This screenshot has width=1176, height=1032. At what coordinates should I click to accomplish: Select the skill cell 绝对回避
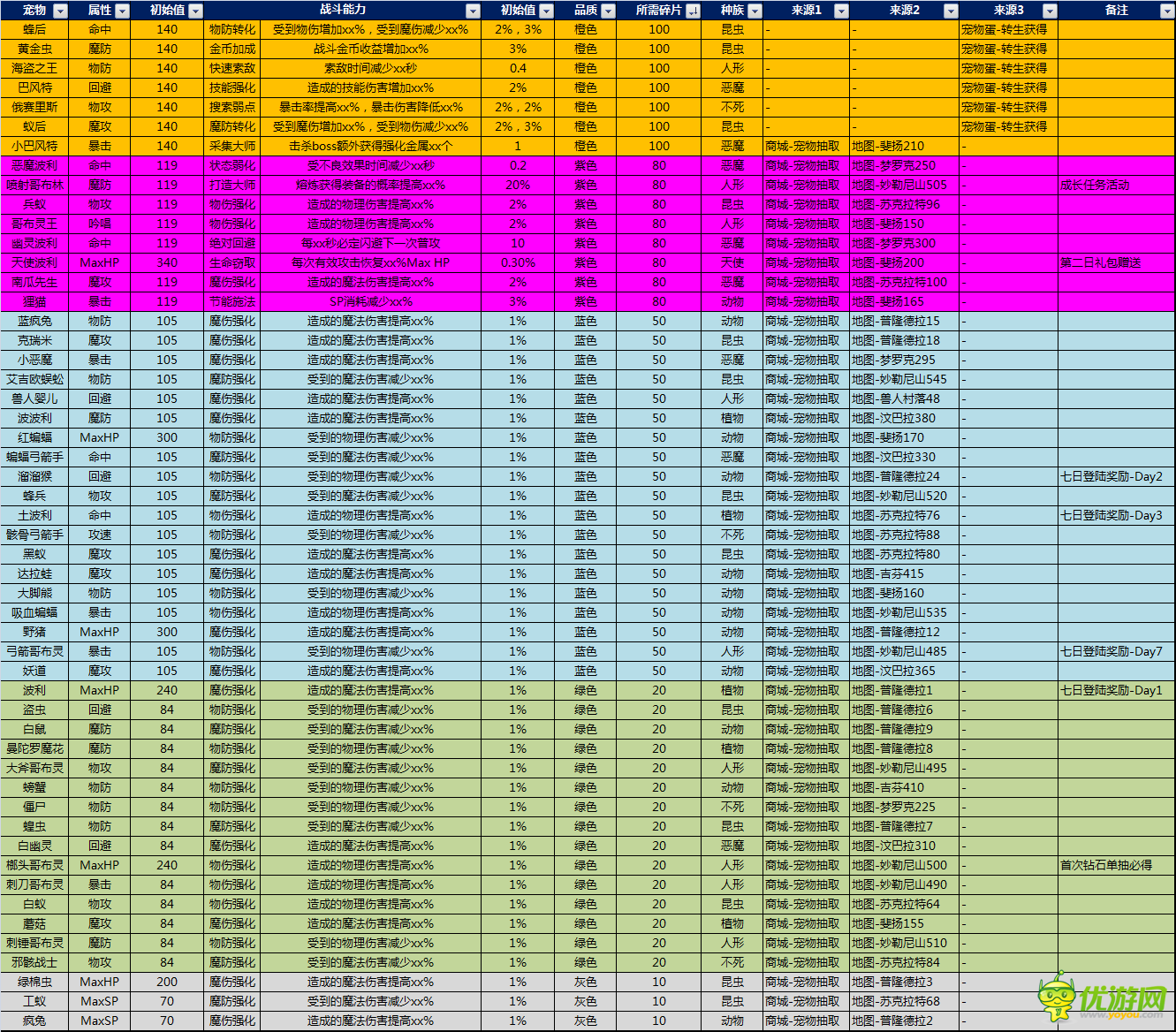(x=232, y=243)
